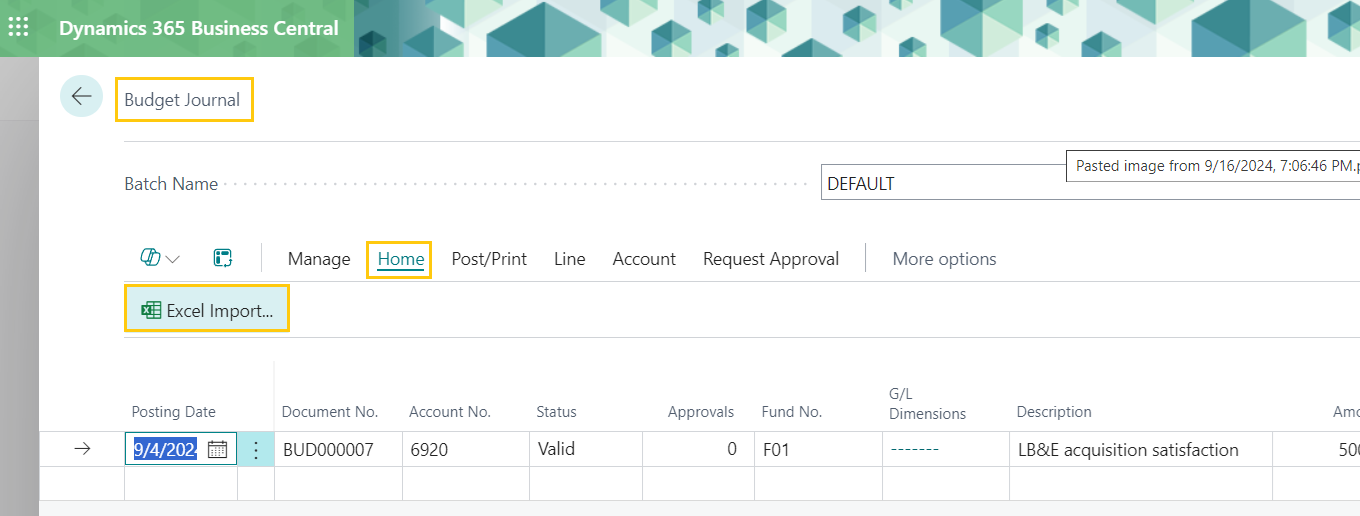This screenshot has width=1360, height=516.
Task: Click the personalize page icon
Action: (223, 258)
